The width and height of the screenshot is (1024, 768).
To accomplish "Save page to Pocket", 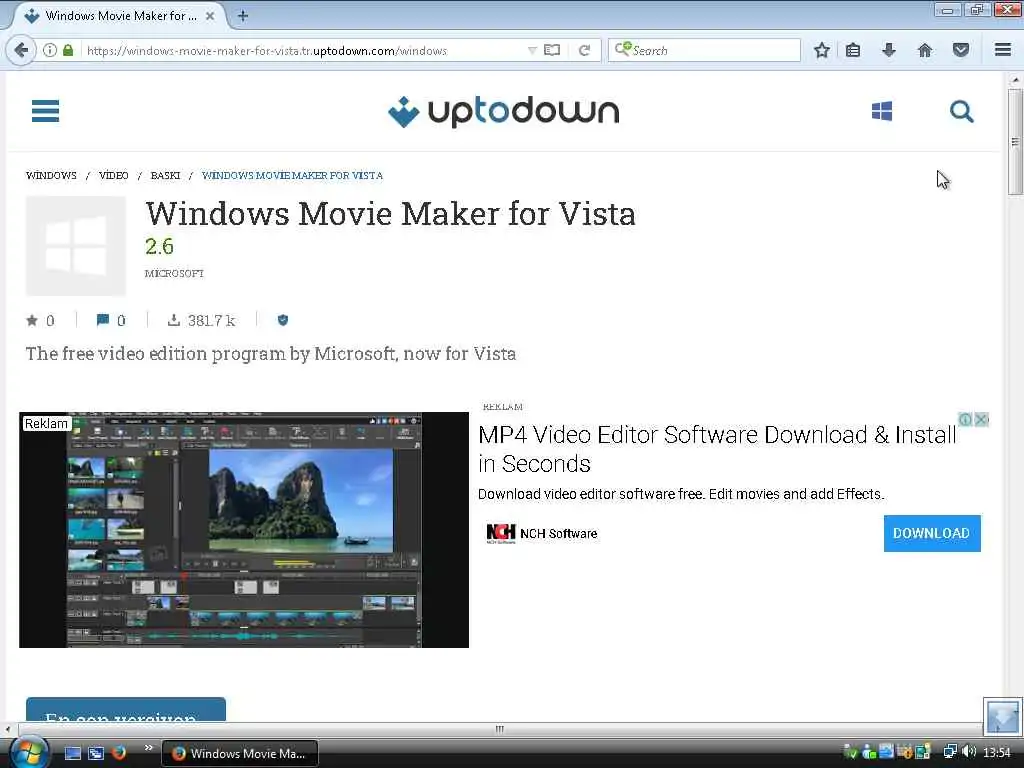I will pos(961,50).
